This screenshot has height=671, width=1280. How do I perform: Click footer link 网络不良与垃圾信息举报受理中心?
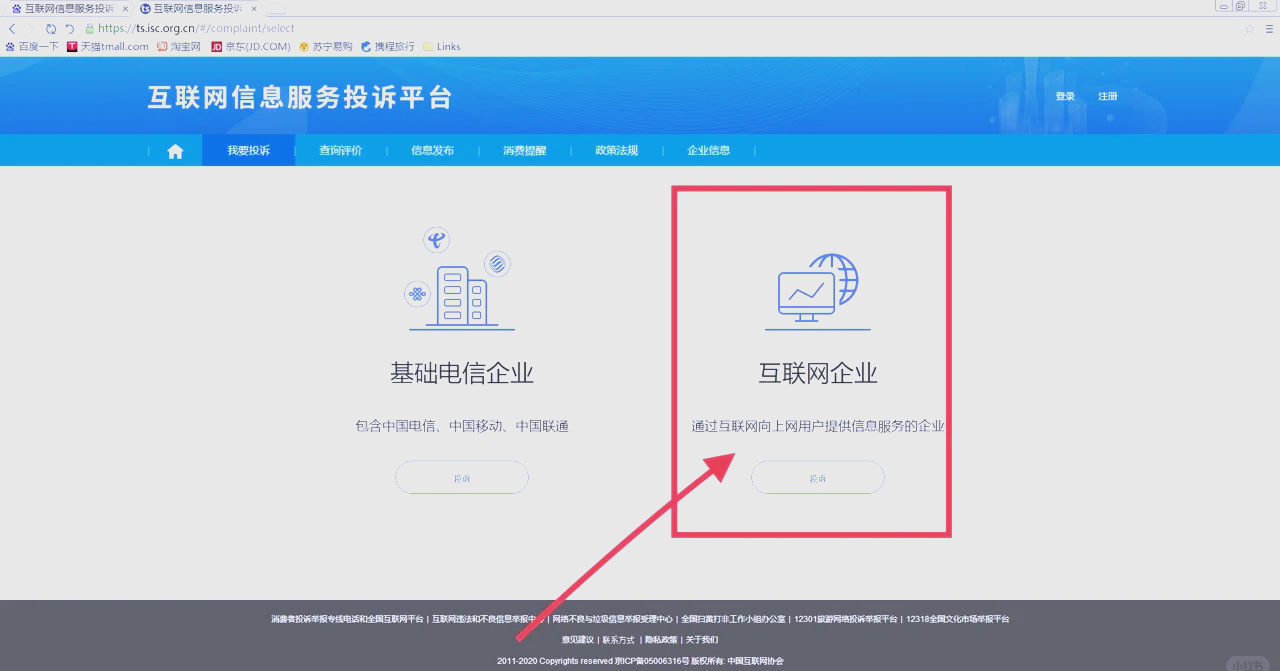coord(613,619)
